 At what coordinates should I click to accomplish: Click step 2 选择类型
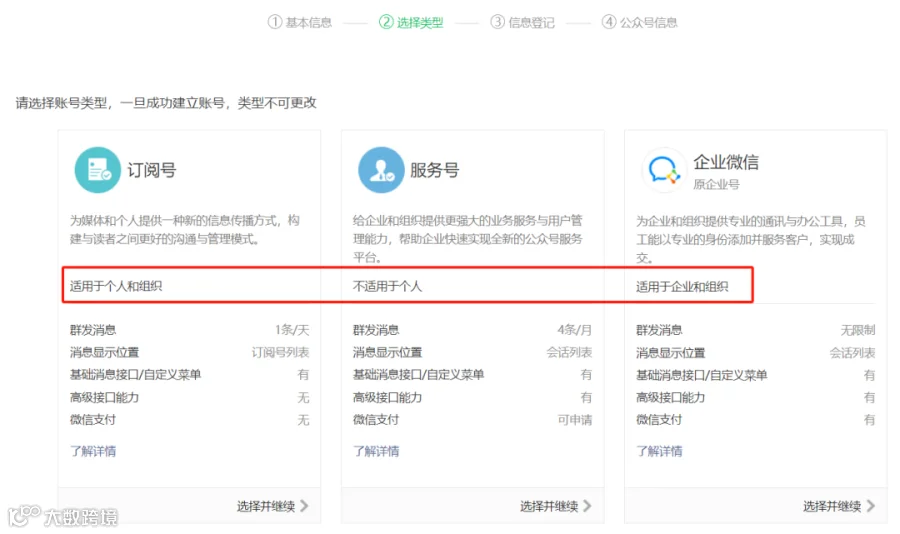411,22
